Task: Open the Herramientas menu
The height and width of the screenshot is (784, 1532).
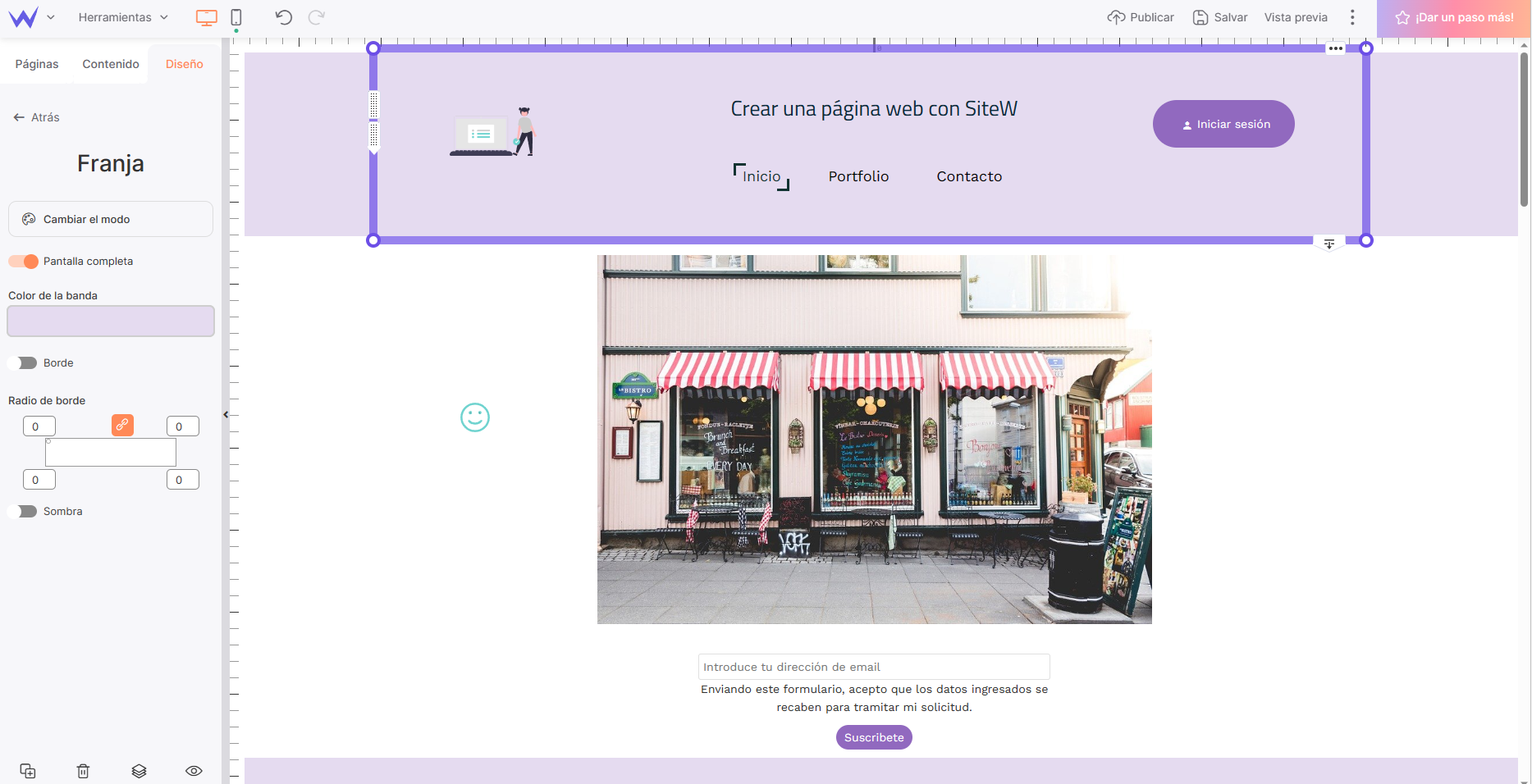Action: 123,17
